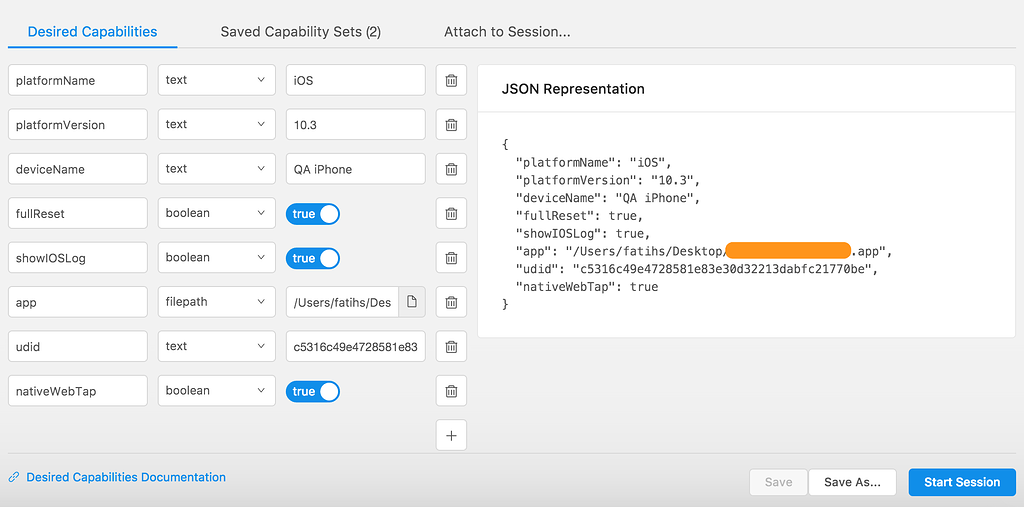This screenshot has width=1024, height=507.
Task: Click the "udid" line in JSON
Action: (x=696, y=269)
